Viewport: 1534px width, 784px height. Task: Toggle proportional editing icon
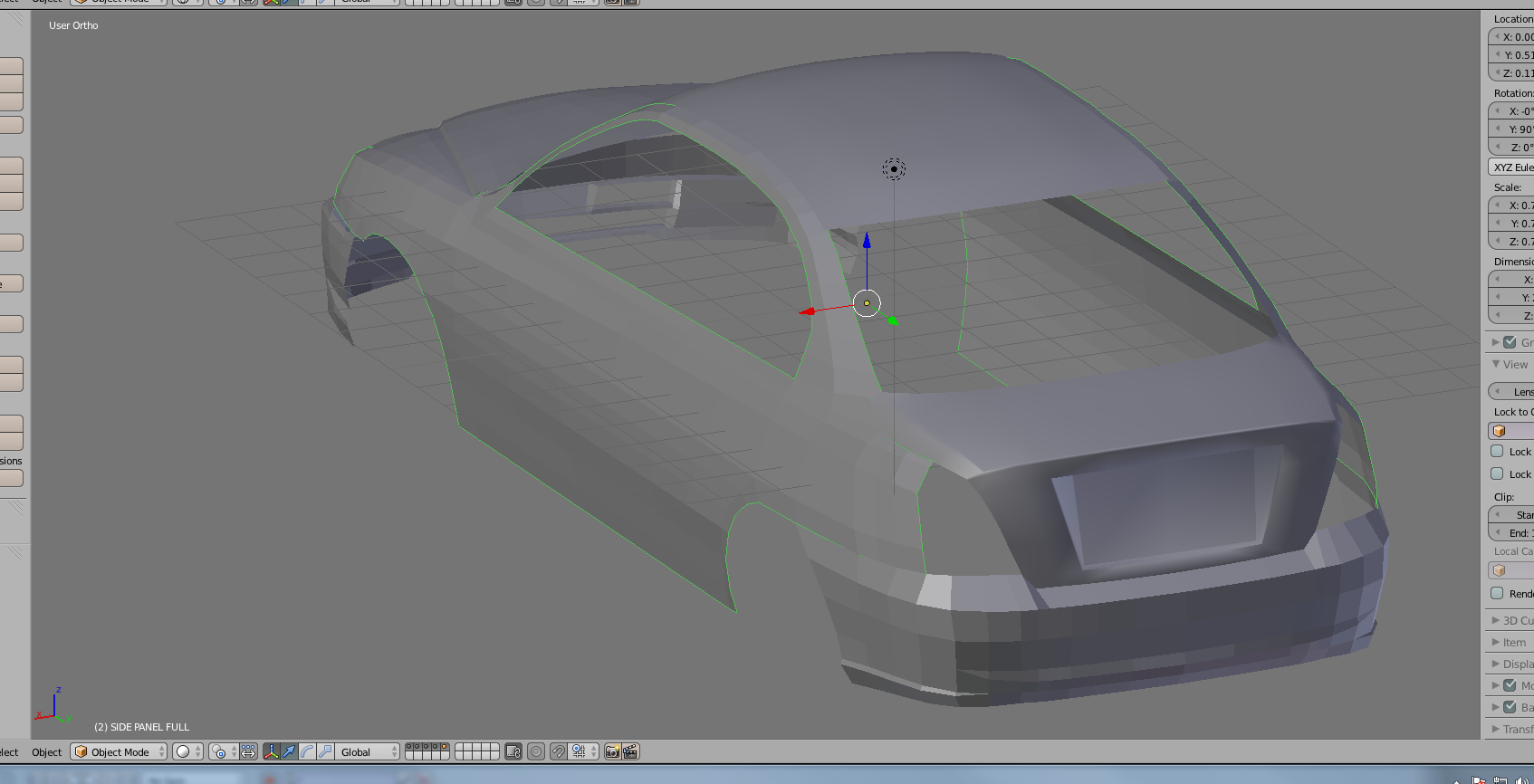click(536, 751)
